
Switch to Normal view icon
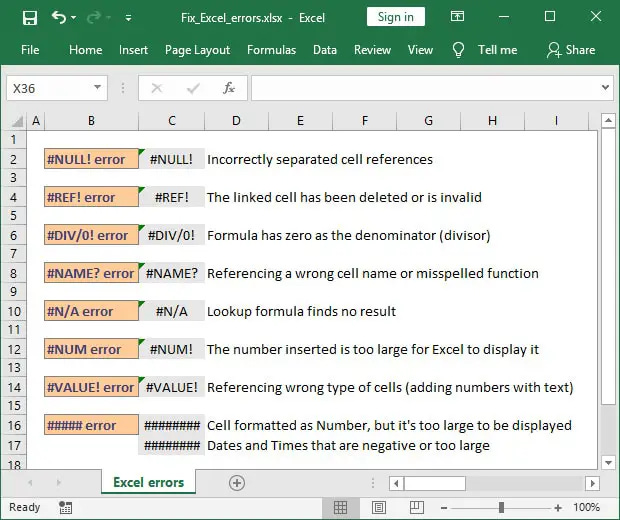tap(340, 507)
